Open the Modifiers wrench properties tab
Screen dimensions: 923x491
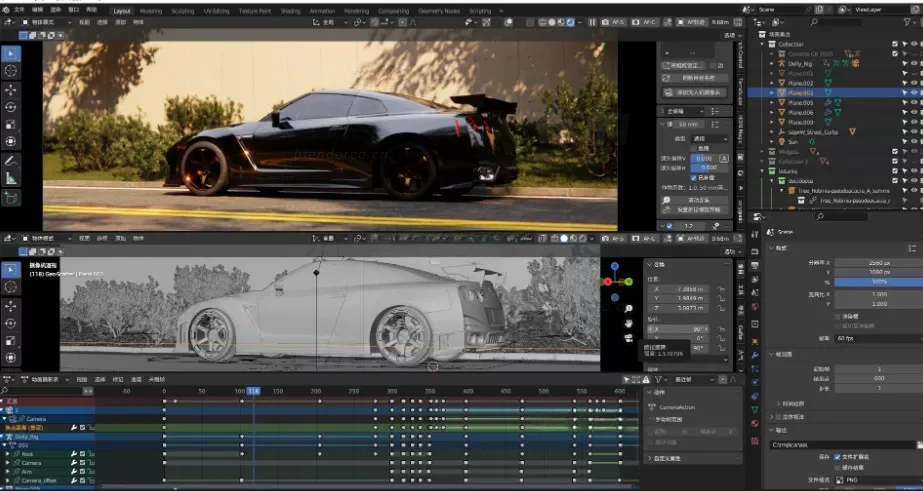(755, 355)
